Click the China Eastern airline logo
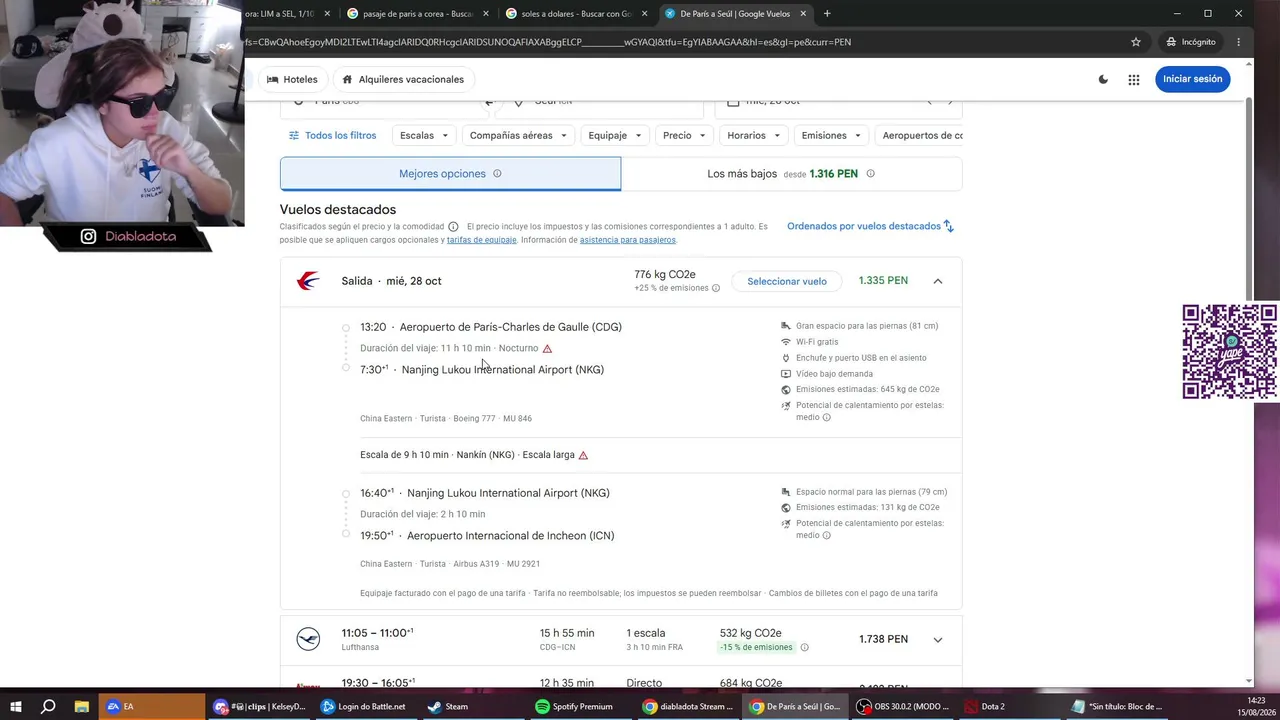 (308, 281)
